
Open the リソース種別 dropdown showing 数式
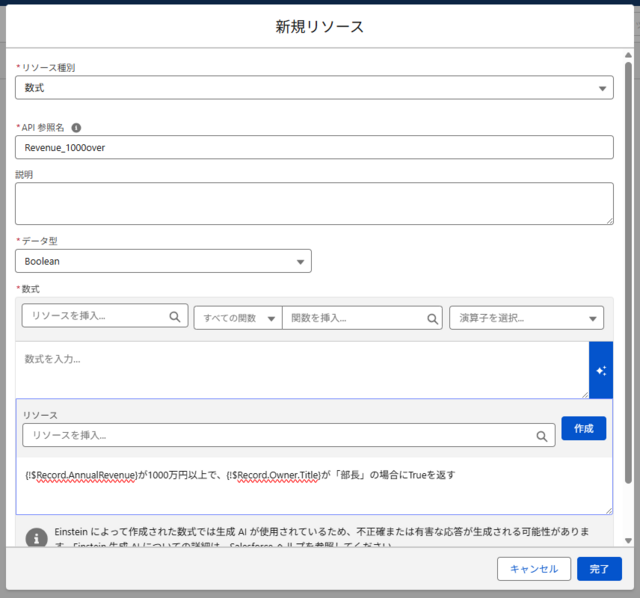point(313,88)
